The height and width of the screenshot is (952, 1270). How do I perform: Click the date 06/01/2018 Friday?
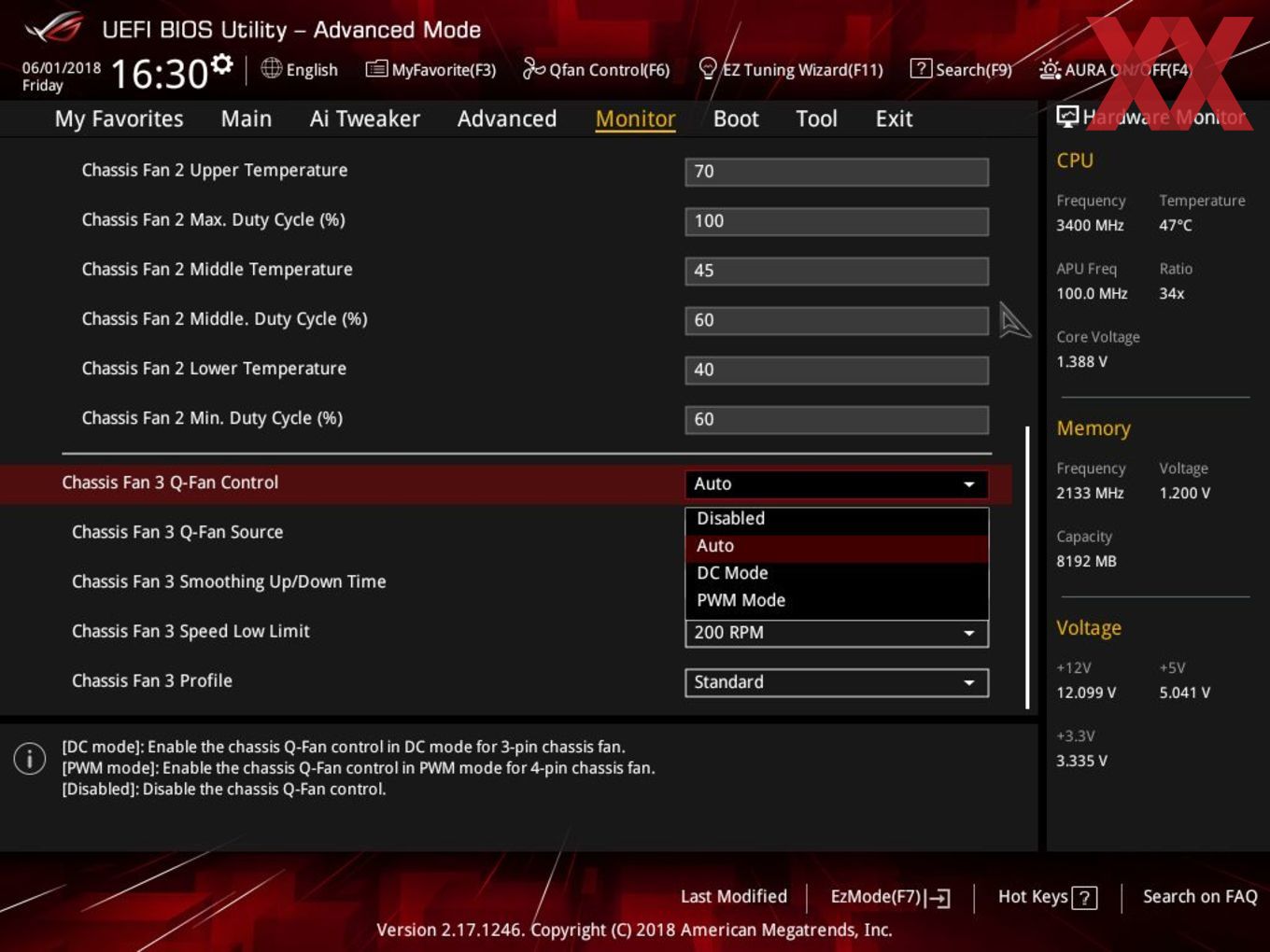[x=61, y=77]
